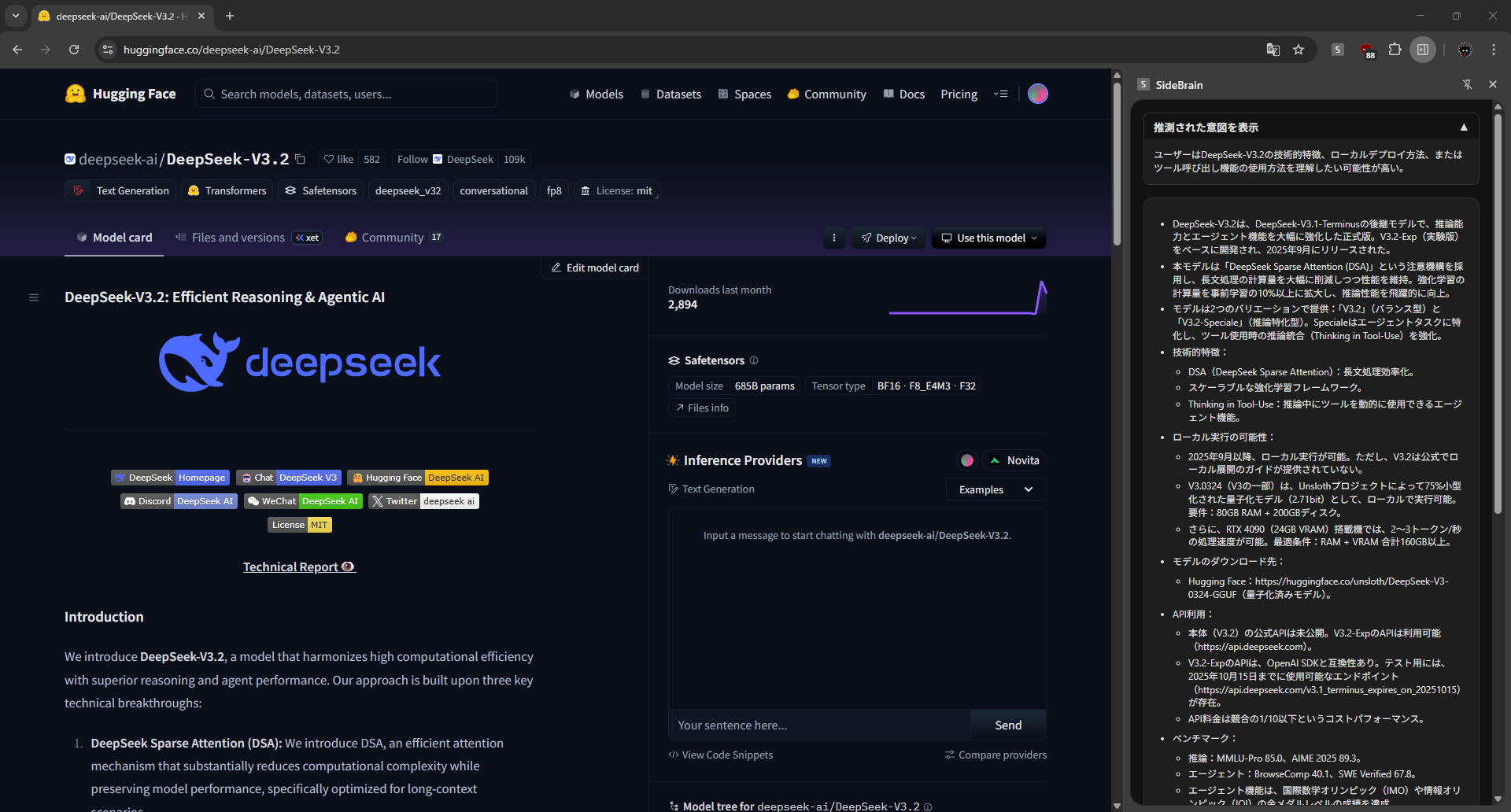Focus the Your sentence here input field

click(818, 725)
